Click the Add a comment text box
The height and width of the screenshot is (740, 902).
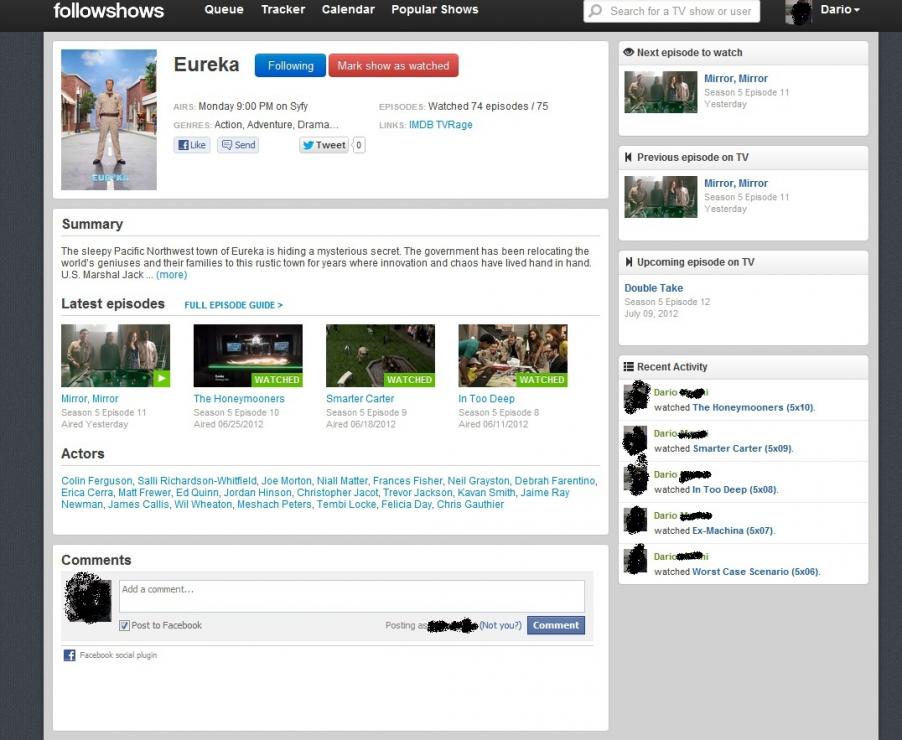point(351,596)
